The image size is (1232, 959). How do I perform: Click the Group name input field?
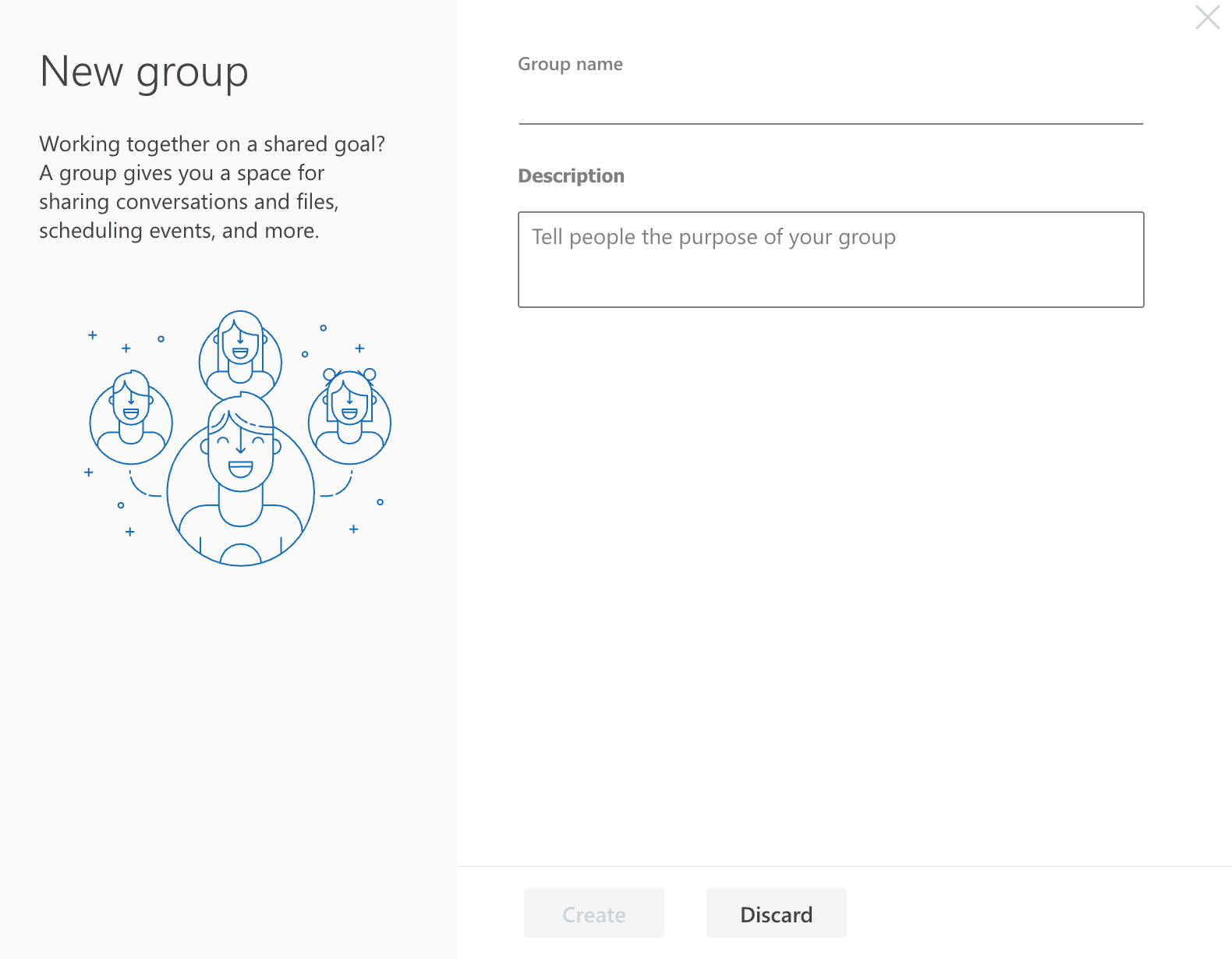[830, 104]
